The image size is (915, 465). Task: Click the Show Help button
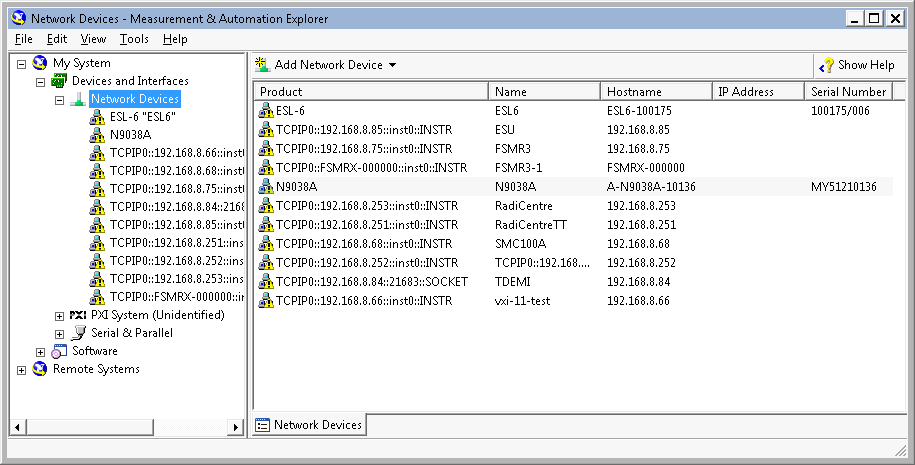[857, 65]
